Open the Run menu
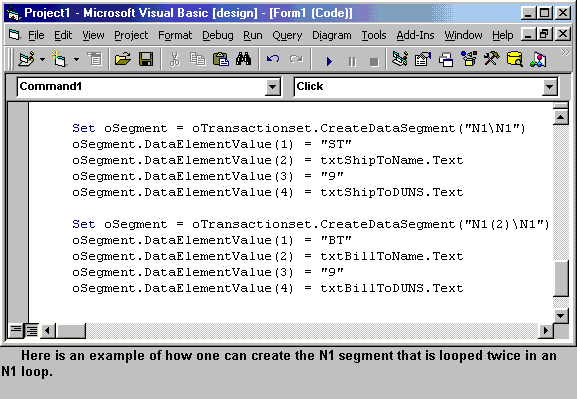Viewport: 577px width, 399px height. click(253, 35)
